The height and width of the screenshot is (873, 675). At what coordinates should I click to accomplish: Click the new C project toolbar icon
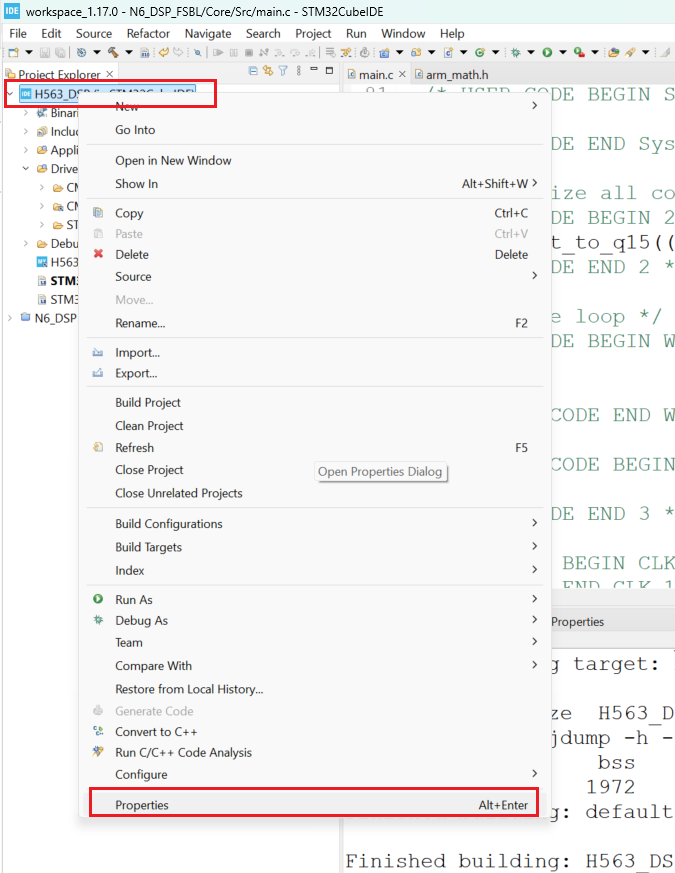(x=384, y=52)
